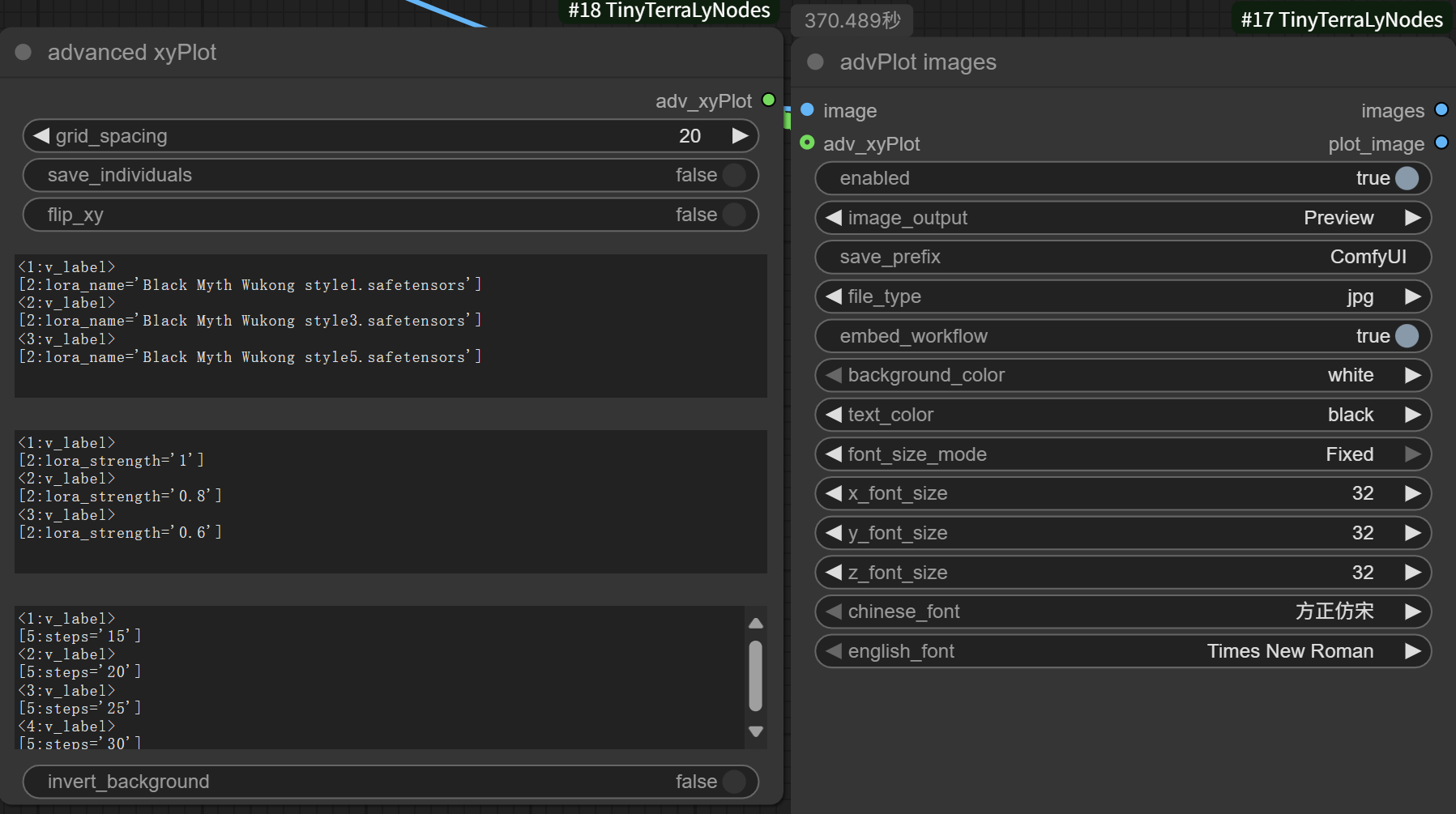Select next image_output option
The height and width of the screenshot is (814, 1456).
pyautogui.click(x=1413, y=217)
